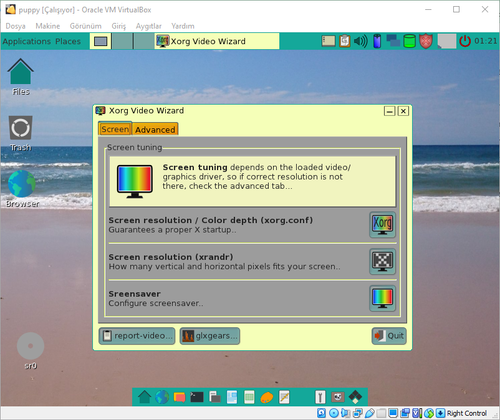Viewport: 500px width, 420px height.
Task: Open VirtualBox Dosya menu
Action: [x=15, y=26]
